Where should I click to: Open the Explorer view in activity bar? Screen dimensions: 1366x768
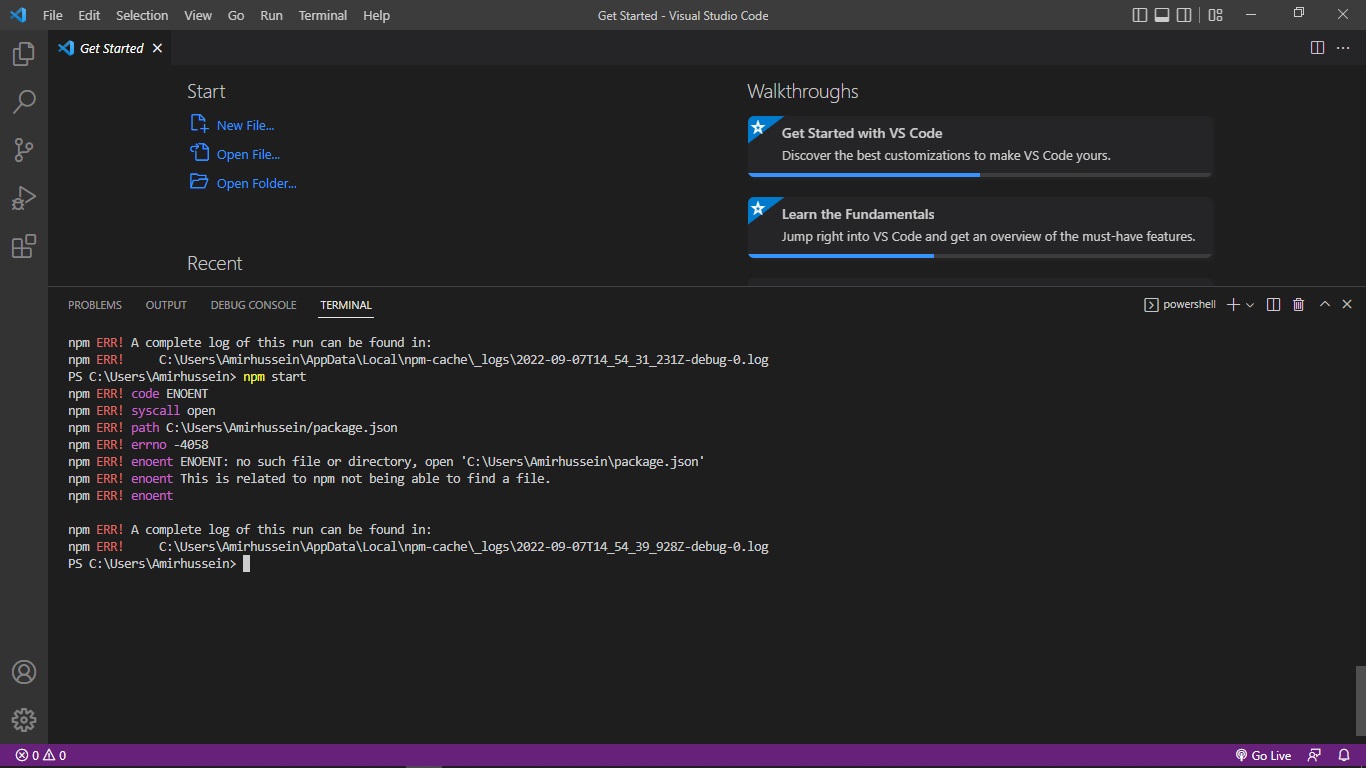click(x=24, y=54)
